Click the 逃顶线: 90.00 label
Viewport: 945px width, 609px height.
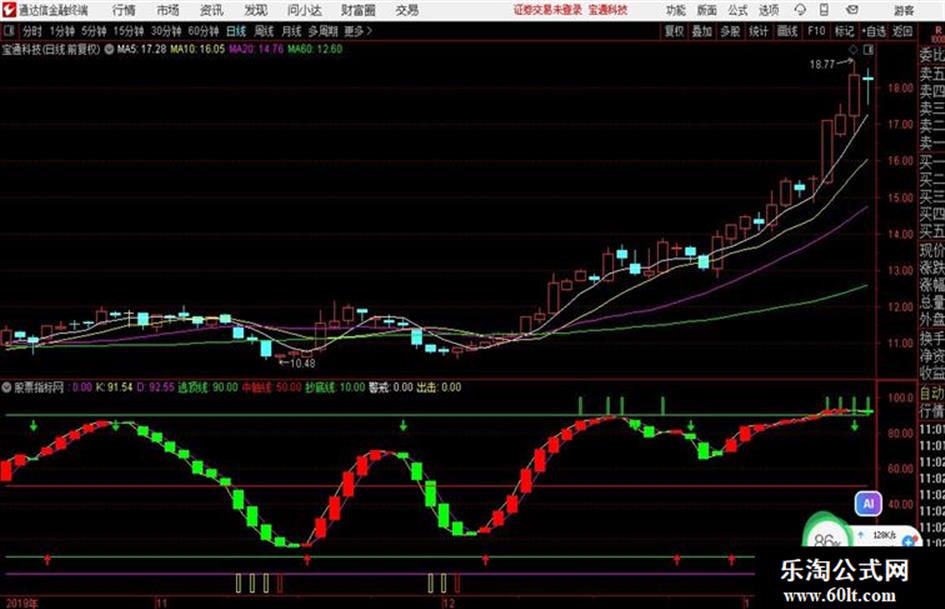tap(208, 387)
